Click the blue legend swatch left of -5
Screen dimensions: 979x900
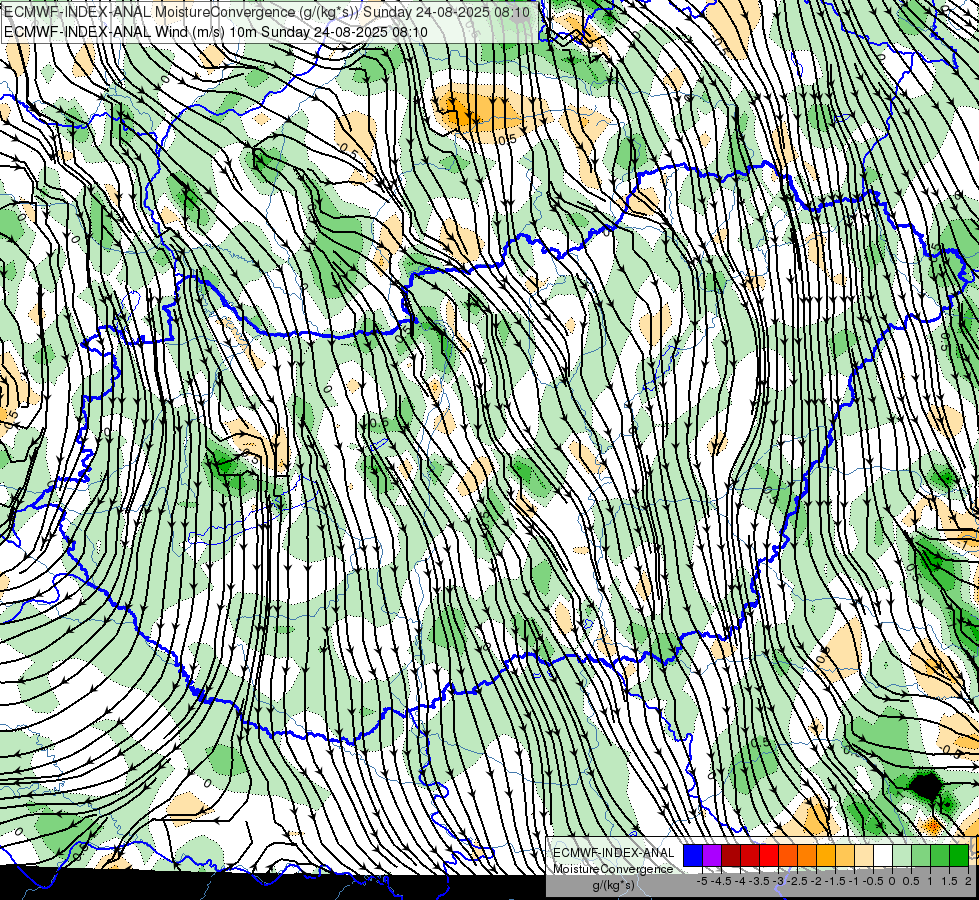coord(693,855)
